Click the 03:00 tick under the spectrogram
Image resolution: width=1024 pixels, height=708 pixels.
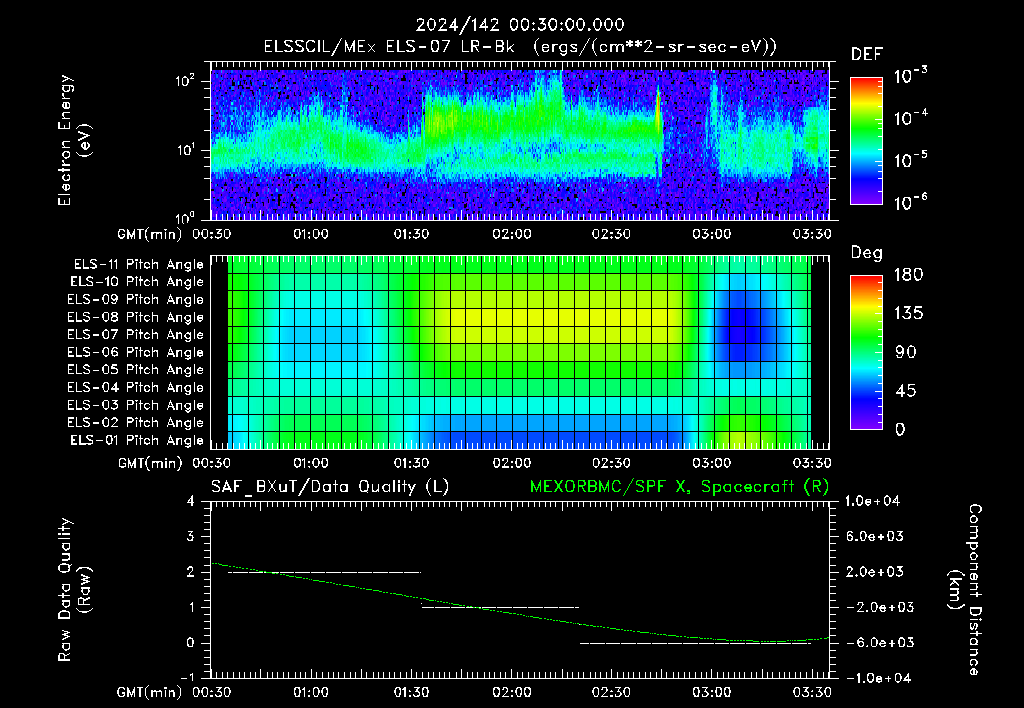coord(712,234)
